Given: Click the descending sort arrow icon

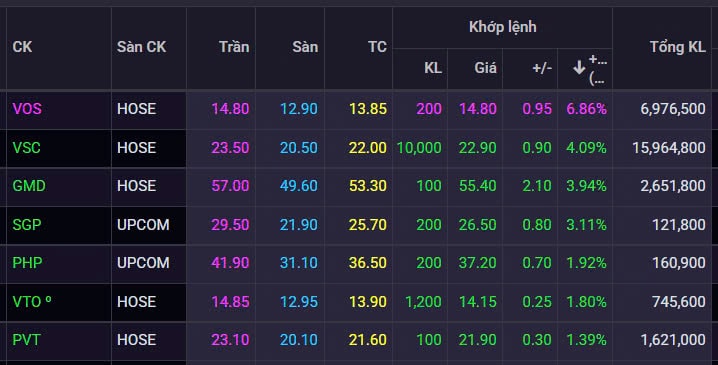Looking at the screenshot, I should (x=579, y=68).
